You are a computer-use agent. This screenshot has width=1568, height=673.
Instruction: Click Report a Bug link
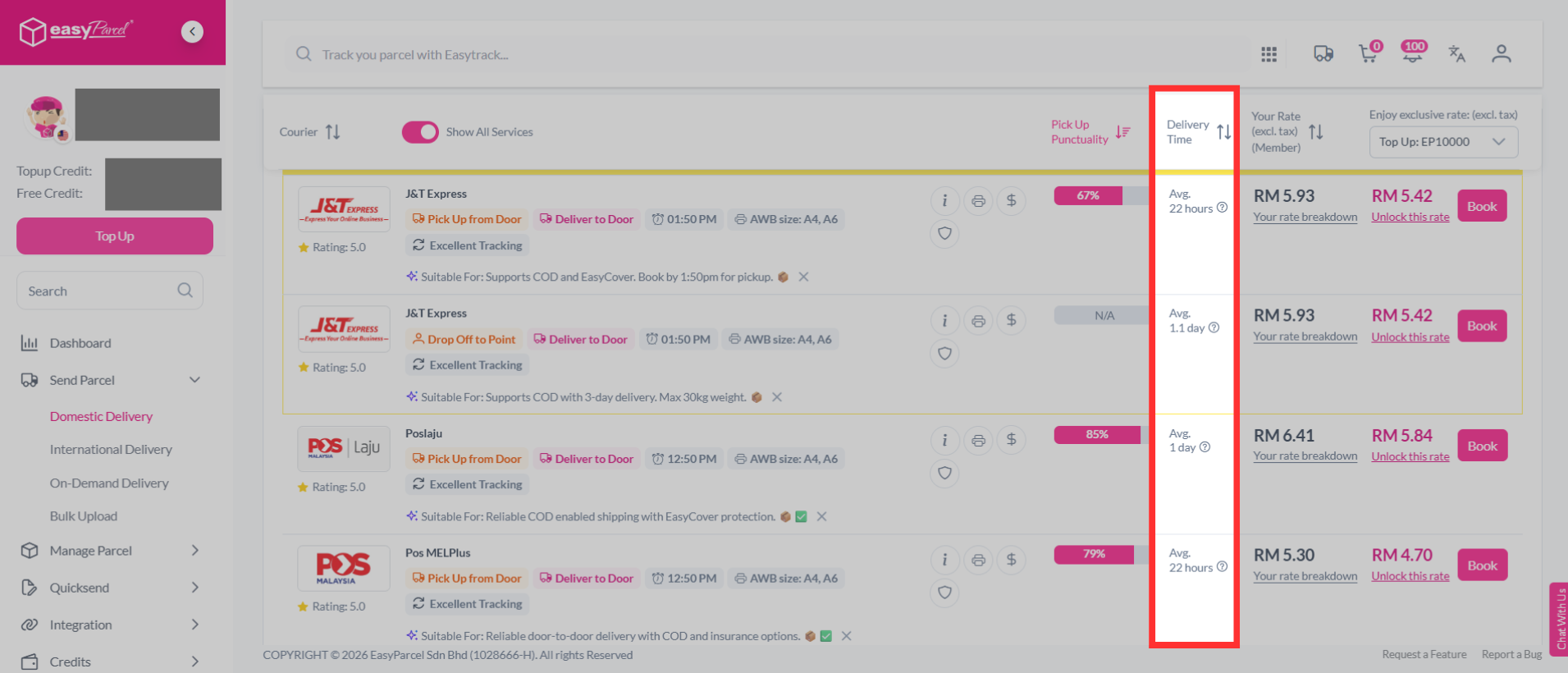(x=1511, y=654)
